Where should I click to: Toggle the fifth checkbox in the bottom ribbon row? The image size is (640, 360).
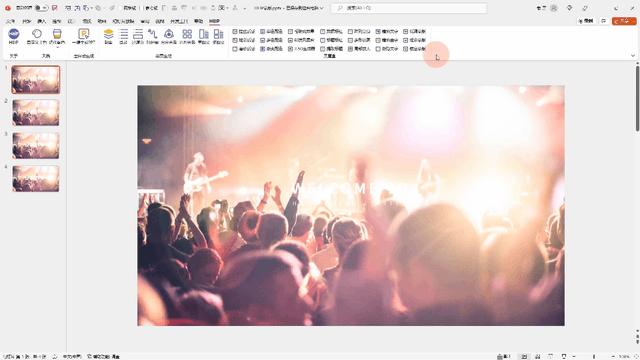[350, 49]
